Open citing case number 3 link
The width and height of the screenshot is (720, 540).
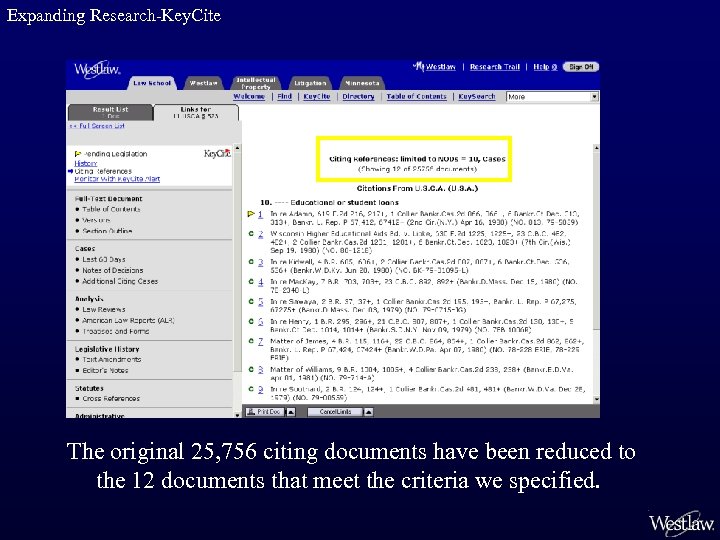pos(260,262)
